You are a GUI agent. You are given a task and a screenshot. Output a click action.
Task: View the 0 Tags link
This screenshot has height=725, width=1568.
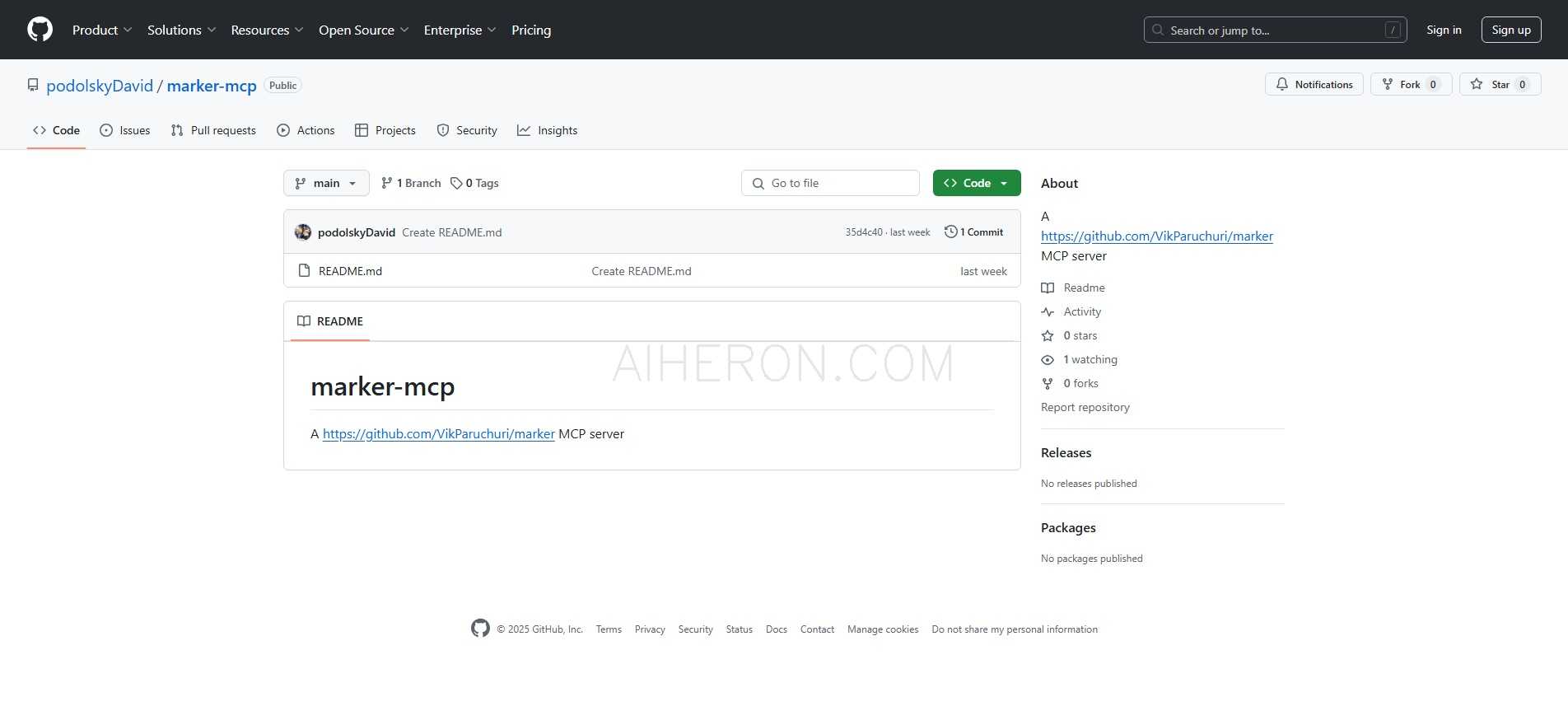pyautogui.click(x=474, y=183)
